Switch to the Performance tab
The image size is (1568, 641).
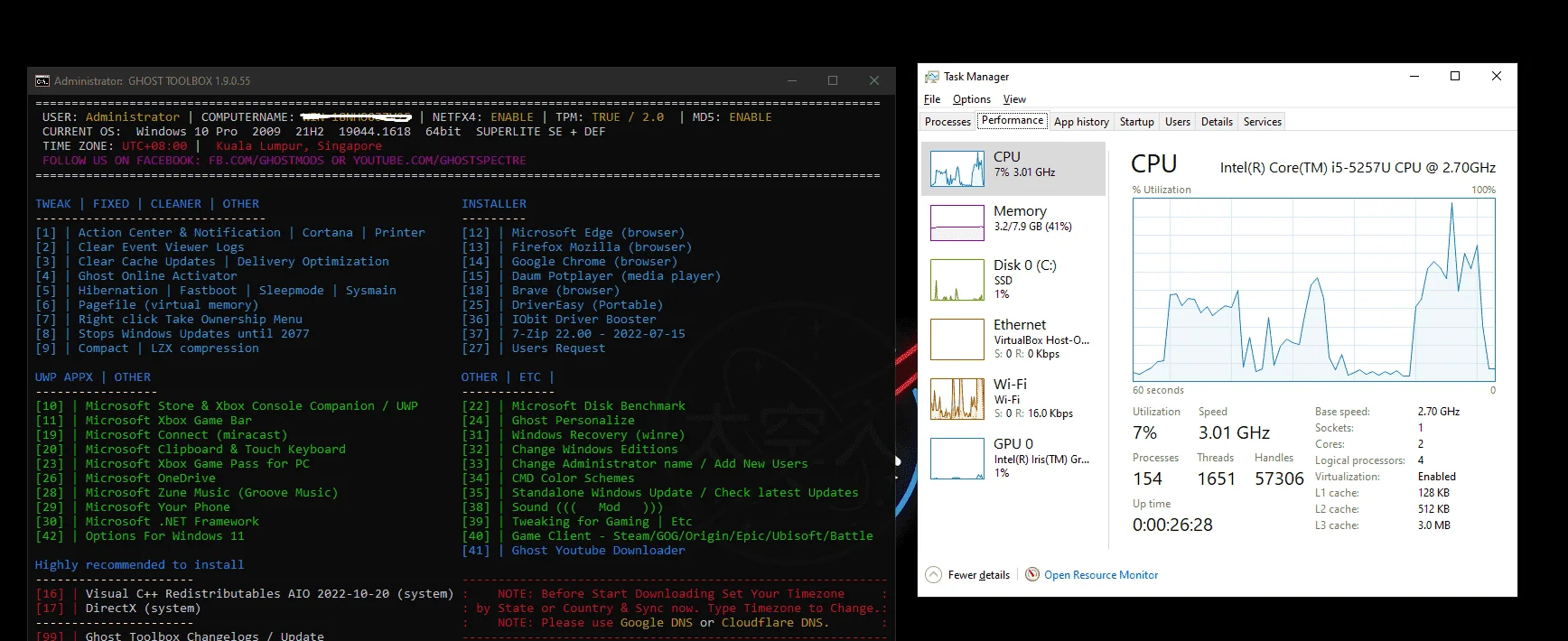pyautogui.click(x=1013, y=120)
